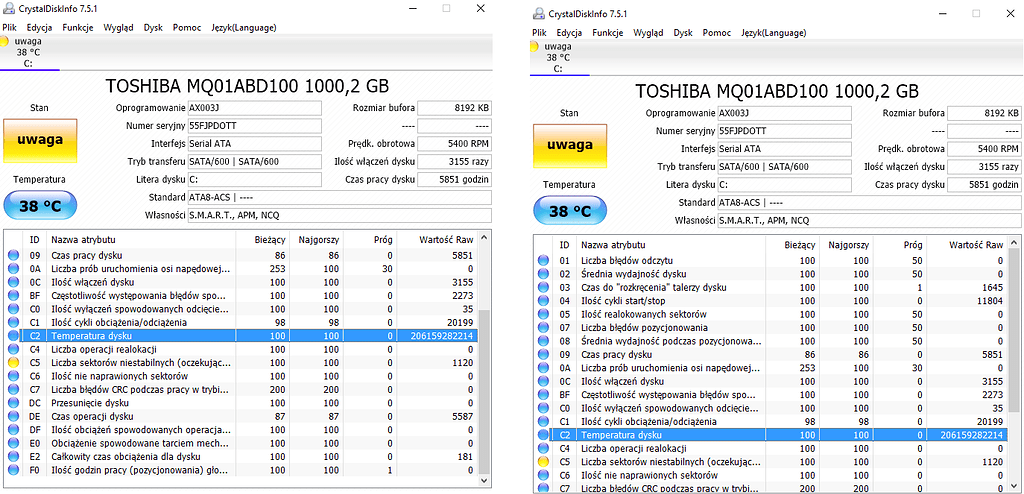Open Dysk menu in right window
The height and width of the screenshot is (494, 1024).
coord(683,33)
